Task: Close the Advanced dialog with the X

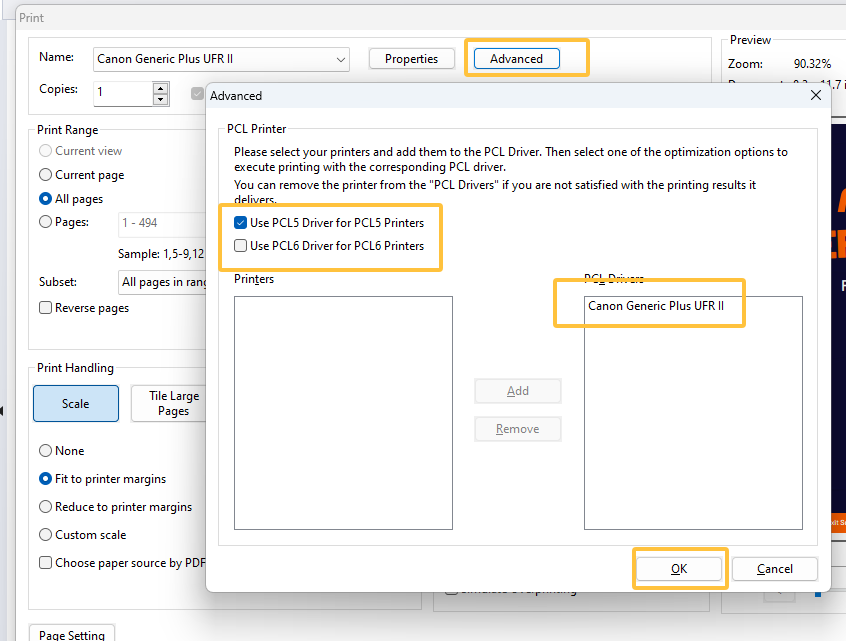Action: pos(815,95)
